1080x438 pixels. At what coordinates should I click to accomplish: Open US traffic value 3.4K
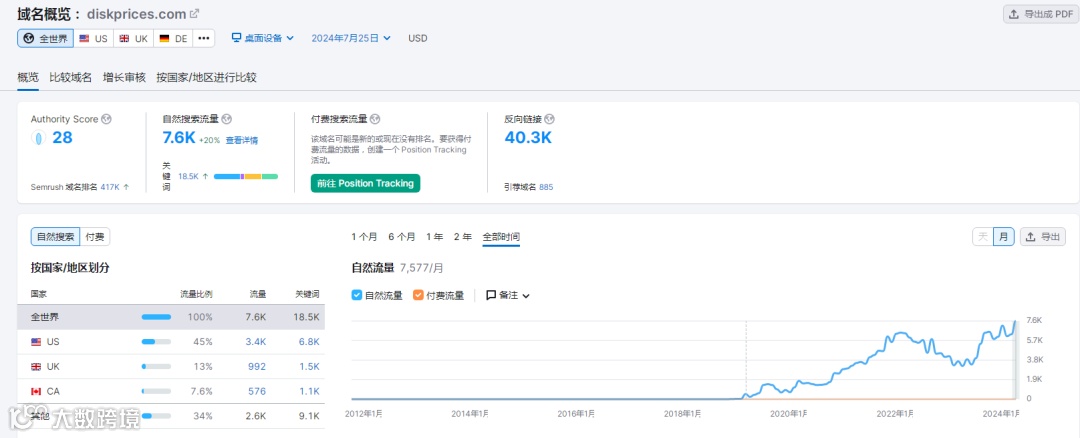point(256,342)
